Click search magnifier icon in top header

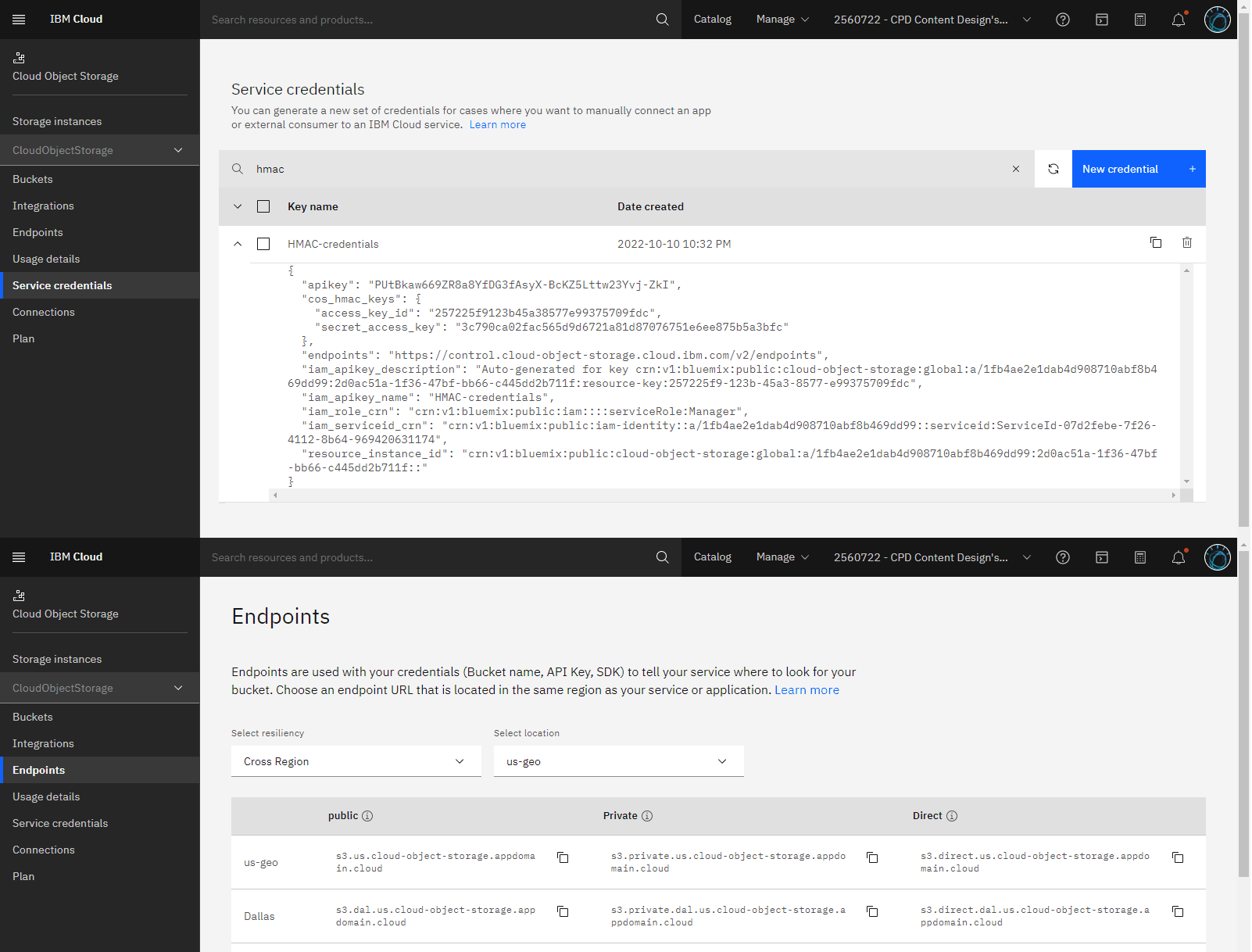tap(662, 20)
